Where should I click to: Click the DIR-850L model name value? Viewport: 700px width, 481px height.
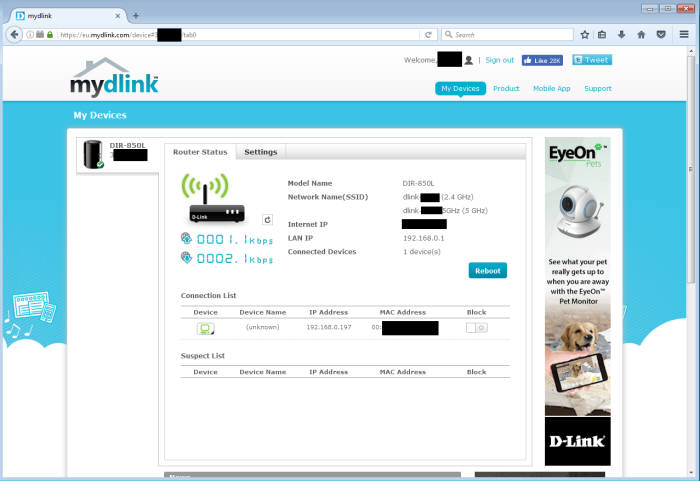(418, 183)
